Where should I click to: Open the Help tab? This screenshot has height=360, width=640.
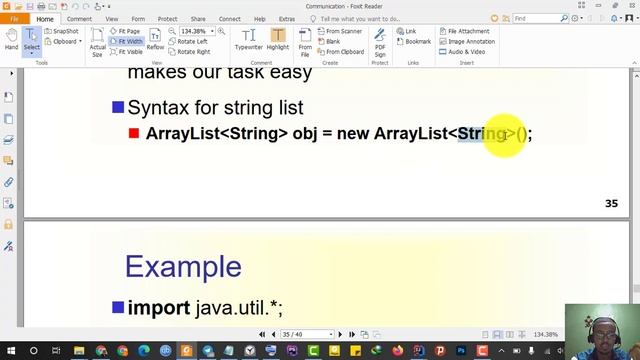click(x=260, y=19)
